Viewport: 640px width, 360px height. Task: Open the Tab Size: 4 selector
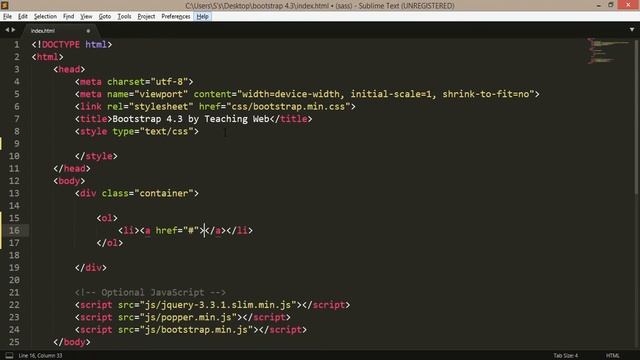coord(566,356)
